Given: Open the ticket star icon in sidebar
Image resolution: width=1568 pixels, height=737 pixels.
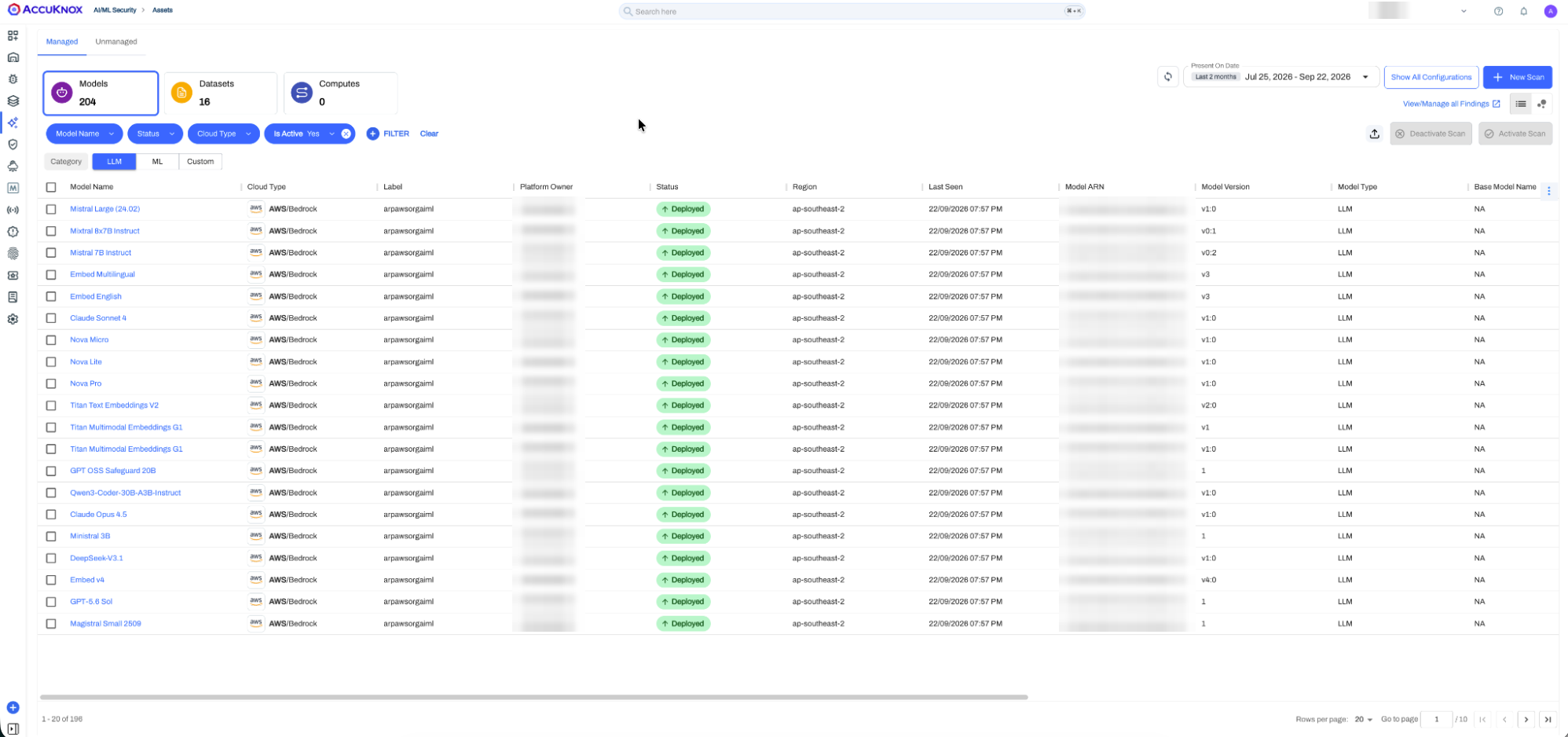Looking at the screenshot, I should pos(13,276).
